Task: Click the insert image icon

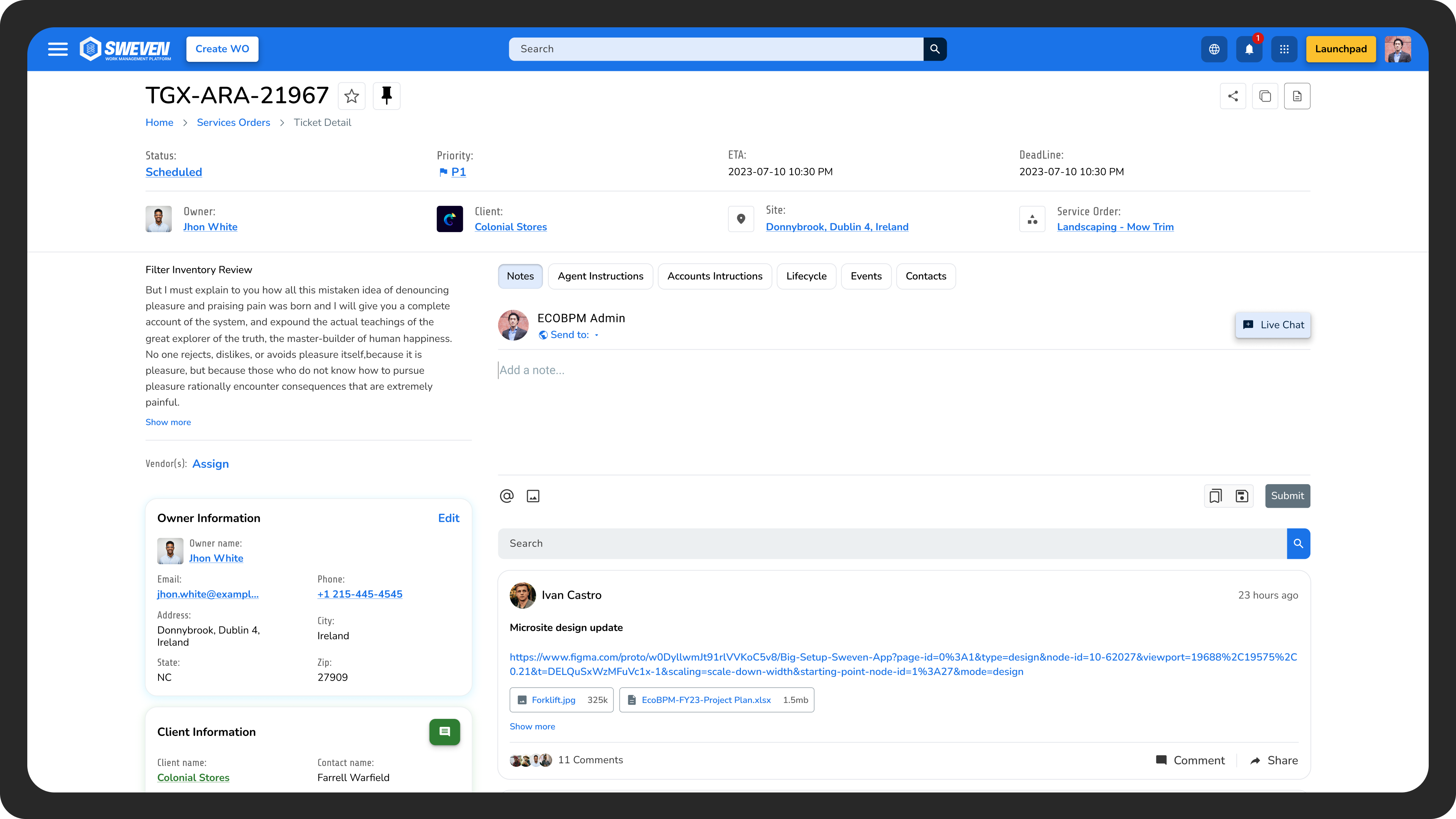Action: 533,496
